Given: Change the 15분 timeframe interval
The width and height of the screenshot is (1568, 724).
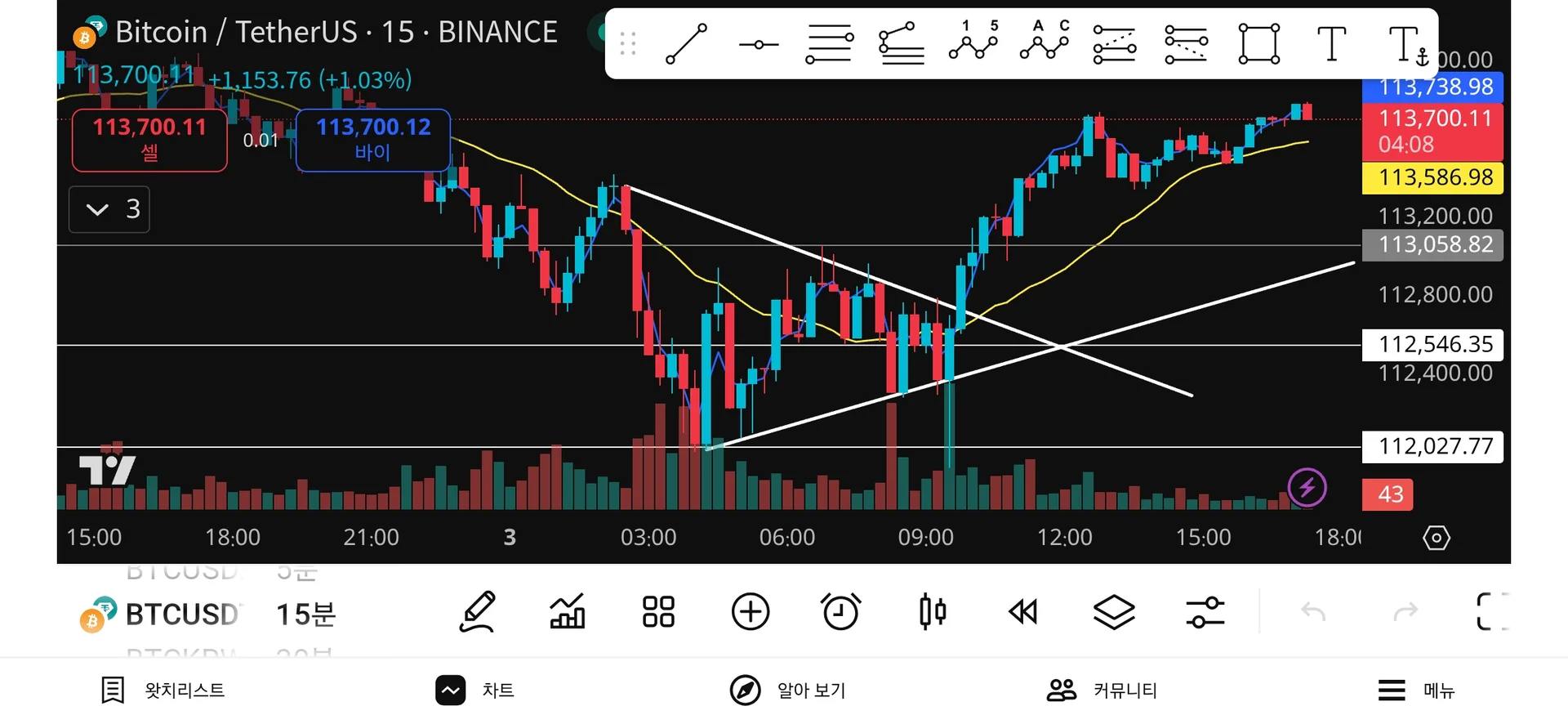Looking at the screenshot, I should [305, 614].
